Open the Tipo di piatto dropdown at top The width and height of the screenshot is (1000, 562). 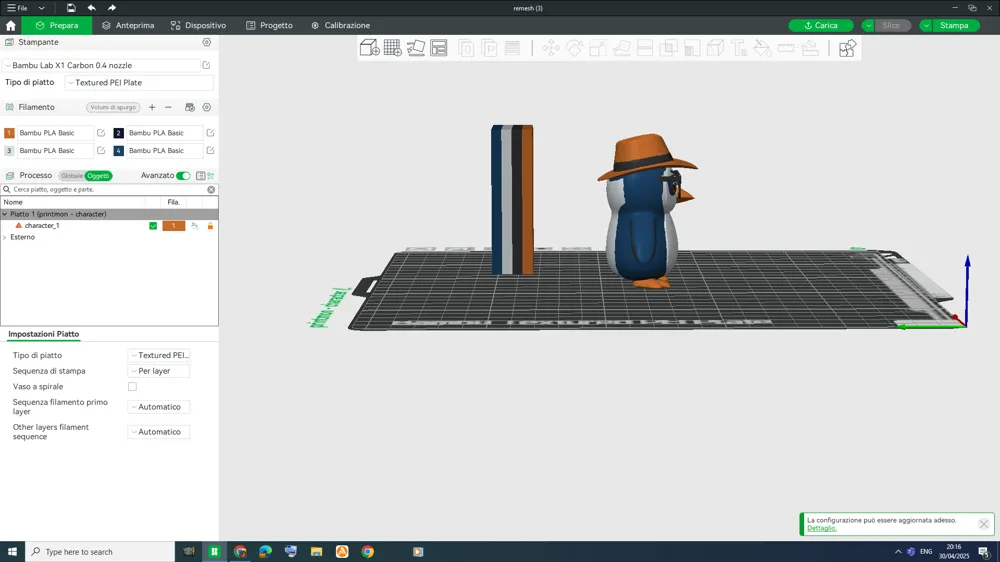click(139, 82)
